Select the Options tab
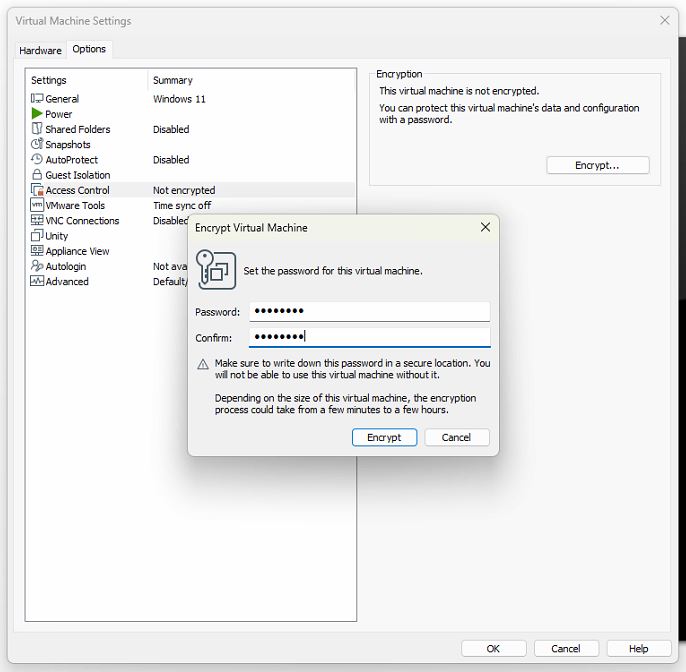This screenshot has width=686, height=672. click(89, 49)
